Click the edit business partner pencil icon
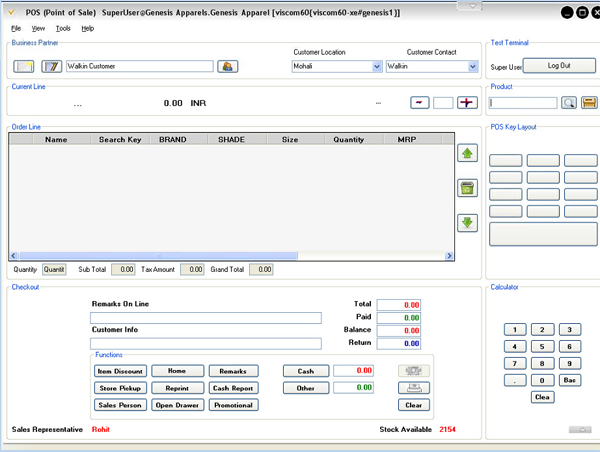Image resolution: width=600 pixels, height=452 pixels. (52, 66)
